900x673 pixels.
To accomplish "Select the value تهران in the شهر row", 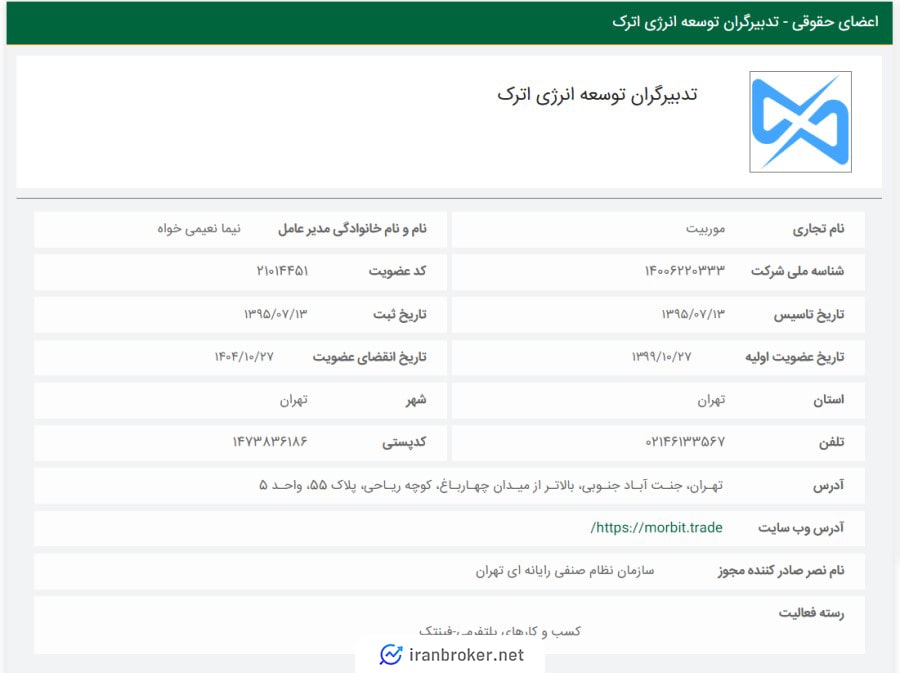I will (x=294, y=400).
